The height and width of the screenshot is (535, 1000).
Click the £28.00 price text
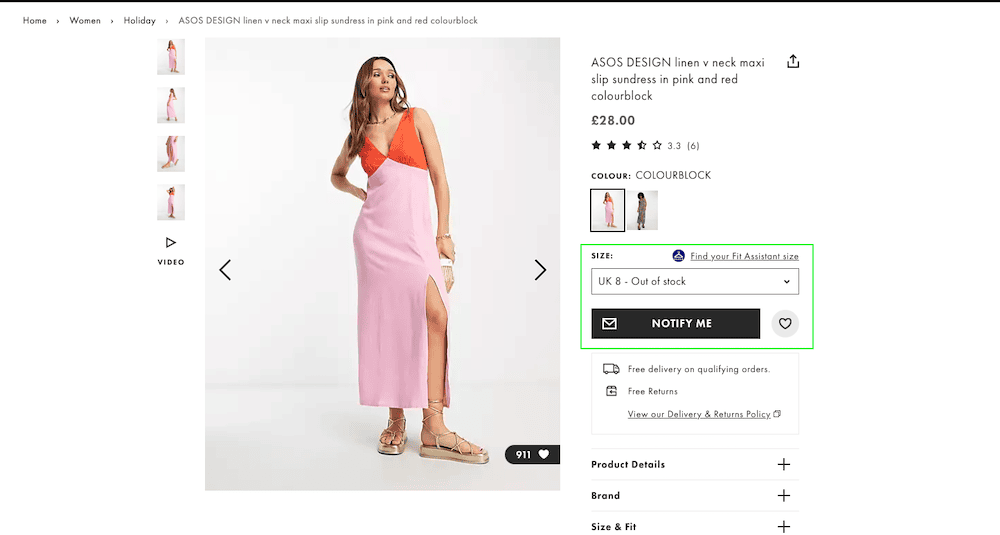point(613,121)
